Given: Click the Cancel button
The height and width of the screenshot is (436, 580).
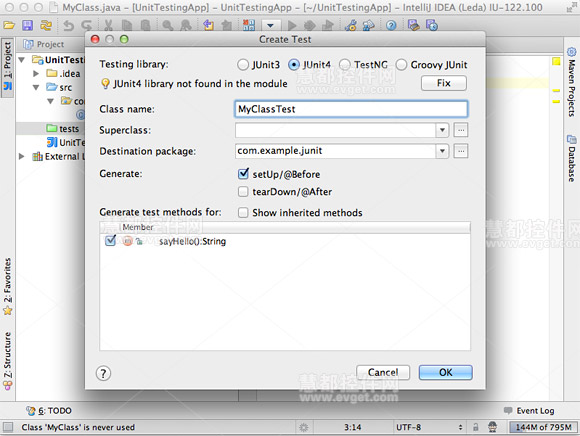Looking at the screenshot, I should click(383, 372).
